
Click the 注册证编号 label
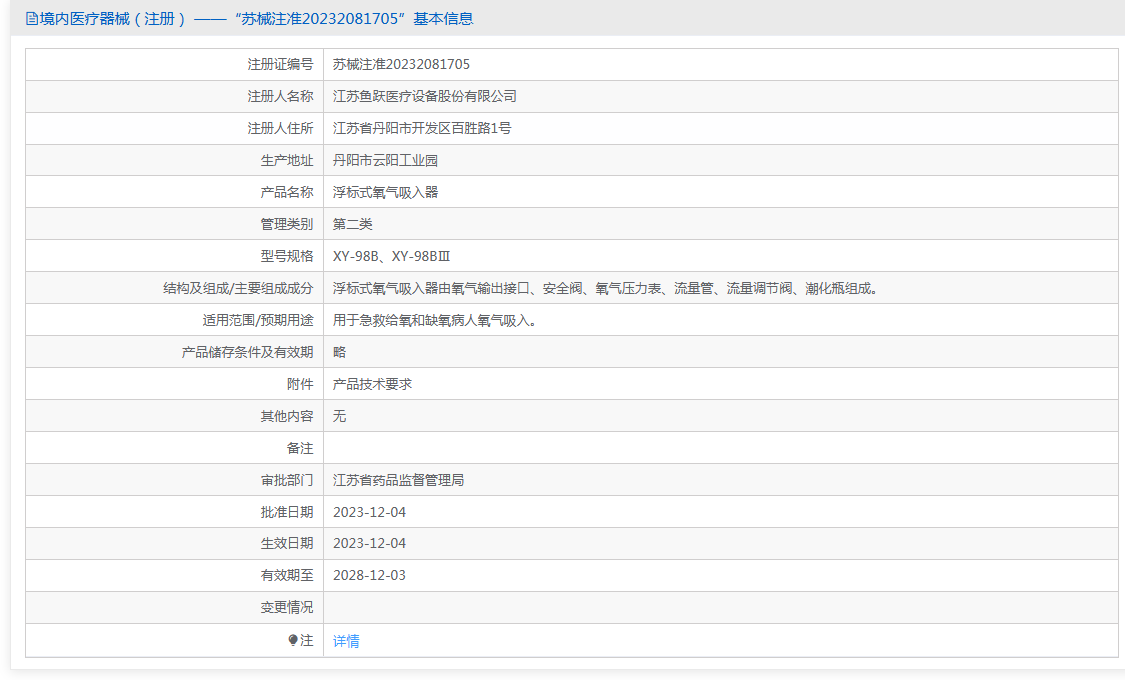click(281, 65)
